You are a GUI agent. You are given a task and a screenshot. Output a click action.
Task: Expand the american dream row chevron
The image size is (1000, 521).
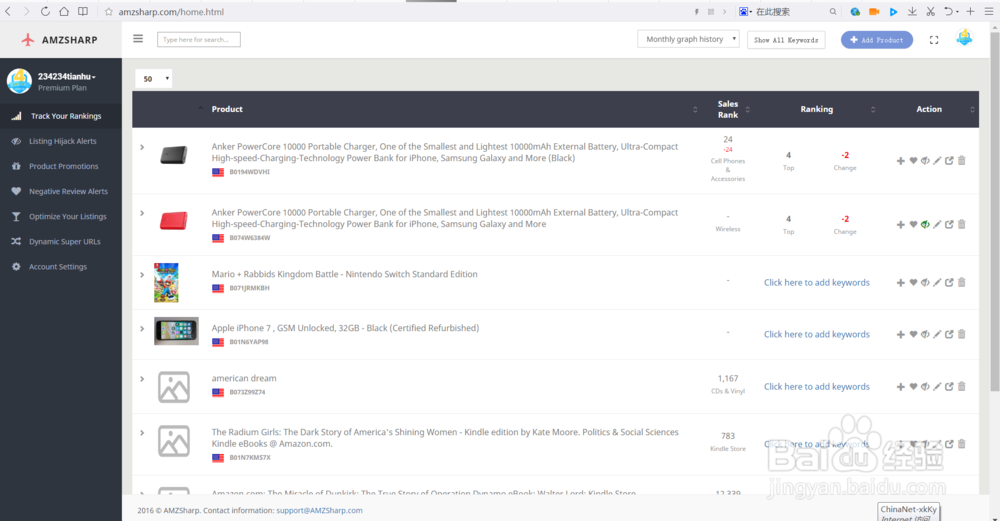[142, 379]
